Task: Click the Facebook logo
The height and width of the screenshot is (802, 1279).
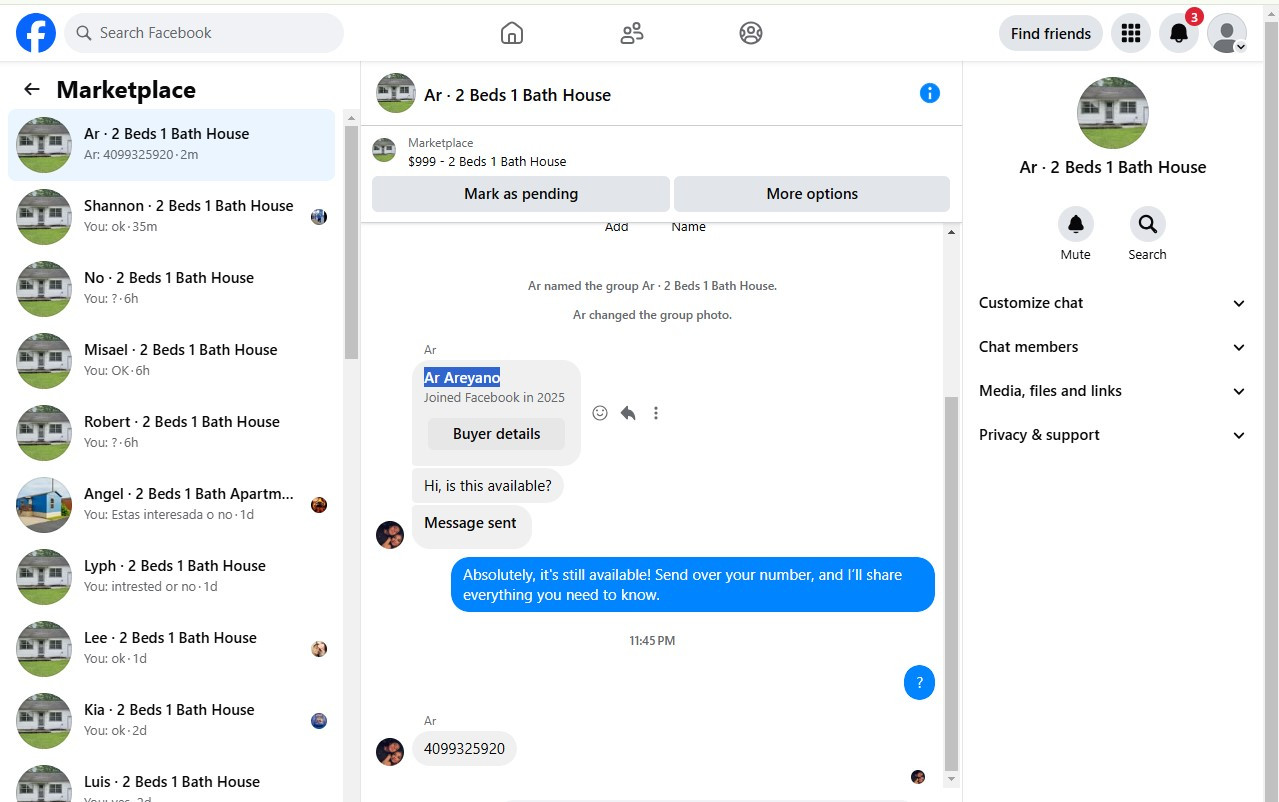Action: tap(36, 33)
